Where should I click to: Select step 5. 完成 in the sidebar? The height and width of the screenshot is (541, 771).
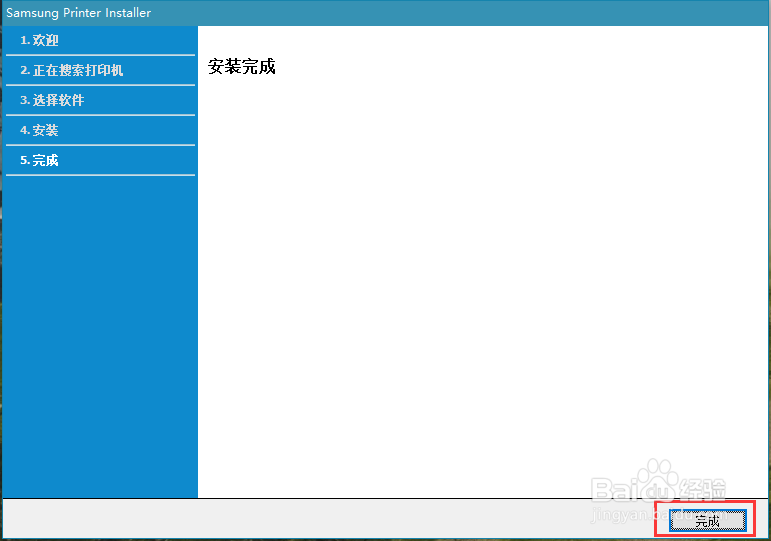click(x=100, y=160)
